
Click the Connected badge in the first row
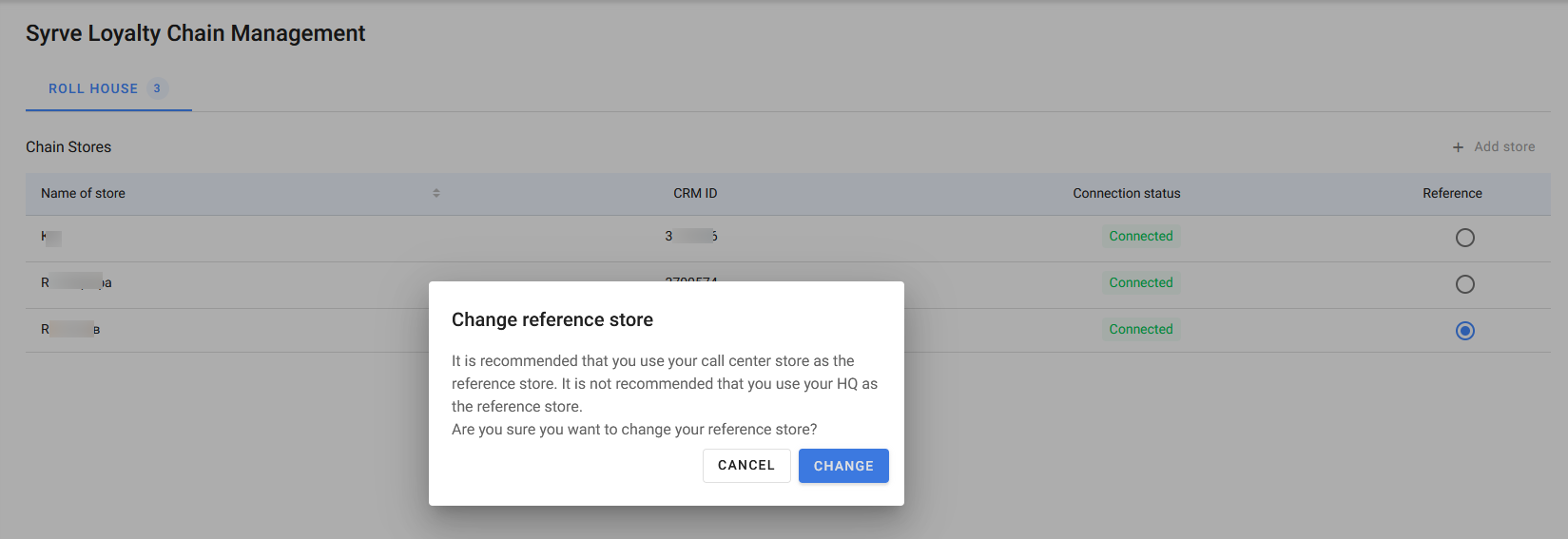click(1140, 236)
